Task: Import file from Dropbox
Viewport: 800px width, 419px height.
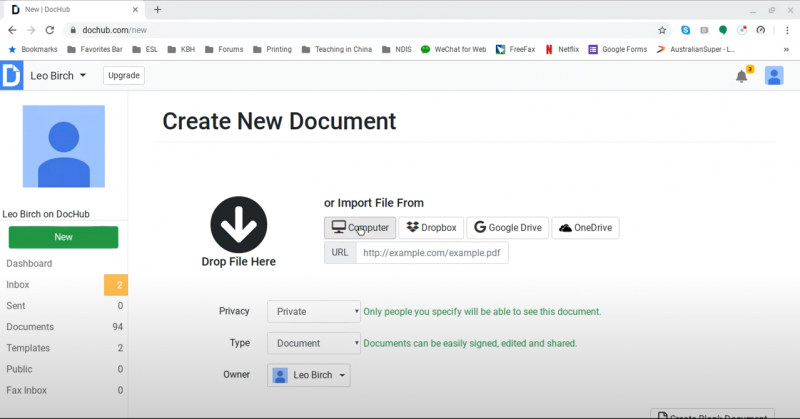Action: [430, 228]
